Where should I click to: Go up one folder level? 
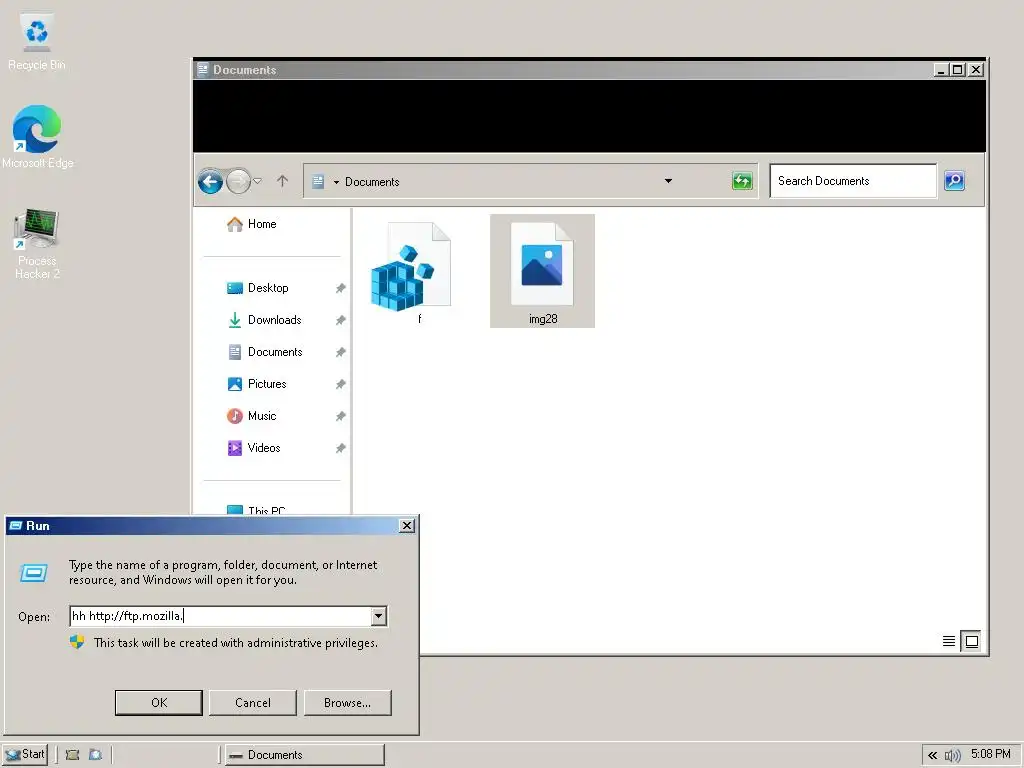pyautogui.click(x=282, y=181)
